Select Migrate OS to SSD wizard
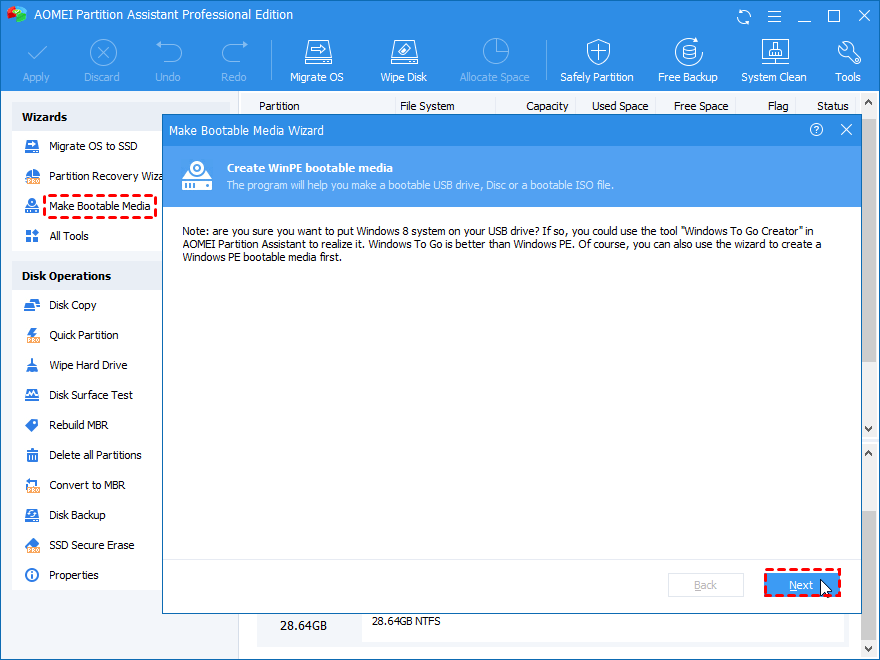The height and width of the screenshot is (660, 880). click(92, 146)
